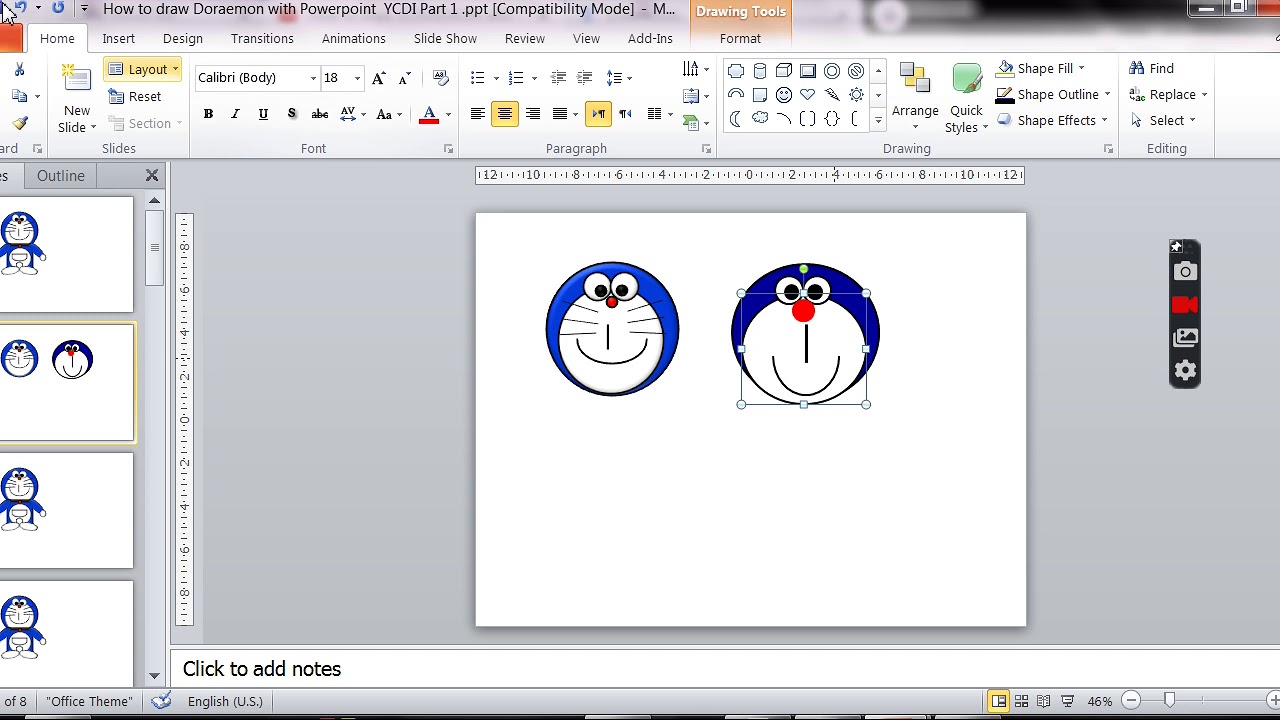Open the Slide Show tab

(445, 38)
